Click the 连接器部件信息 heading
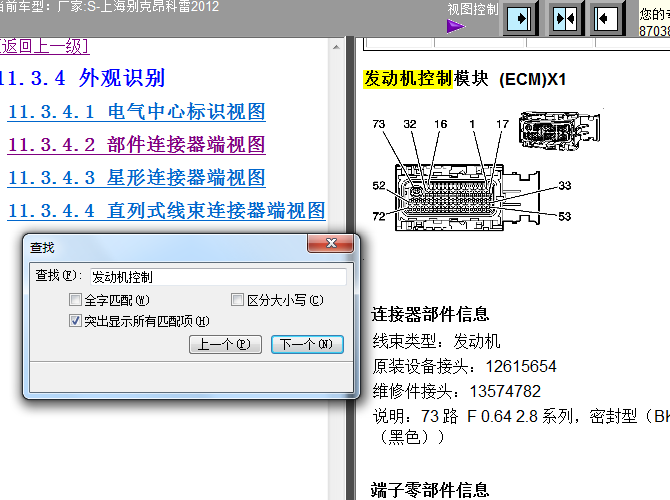The image size is (670, 500). (x=430, y=314)
